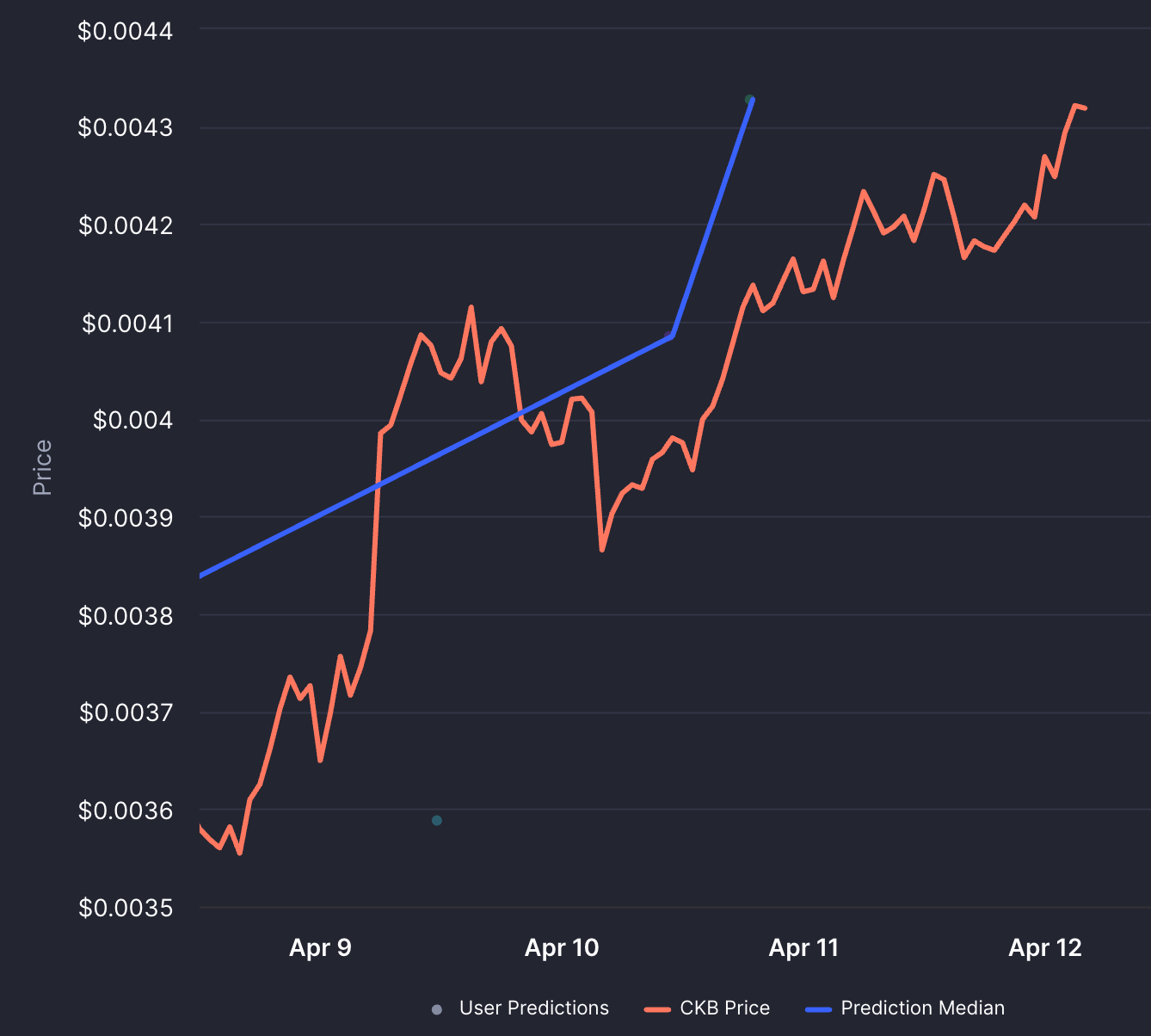Toggle the User Predictions legend entry
This screenshot has height=1036, width=1151.
pyautogui.click(x=520, y=1008)
